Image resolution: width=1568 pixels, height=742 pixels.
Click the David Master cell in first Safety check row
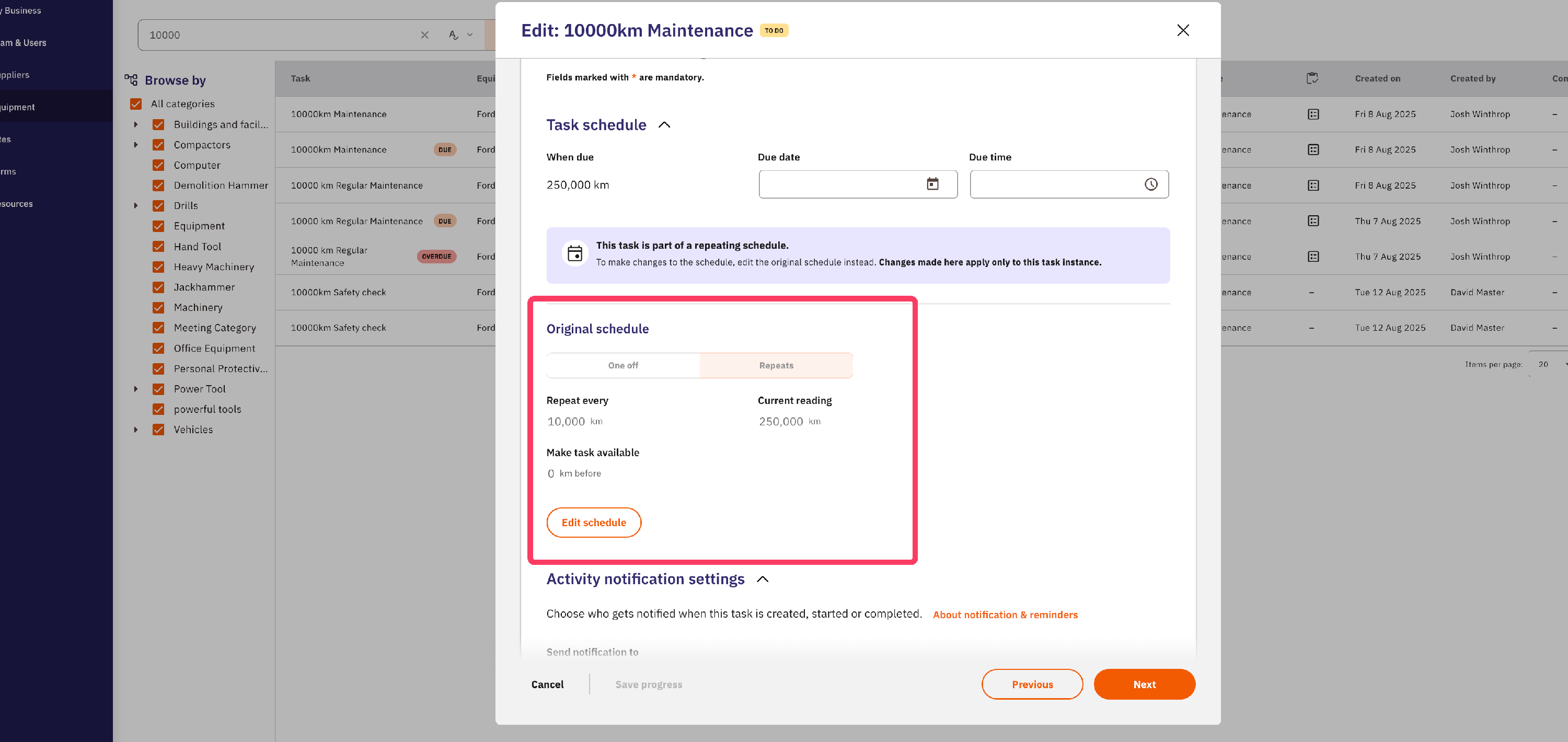pos(1477,292)
